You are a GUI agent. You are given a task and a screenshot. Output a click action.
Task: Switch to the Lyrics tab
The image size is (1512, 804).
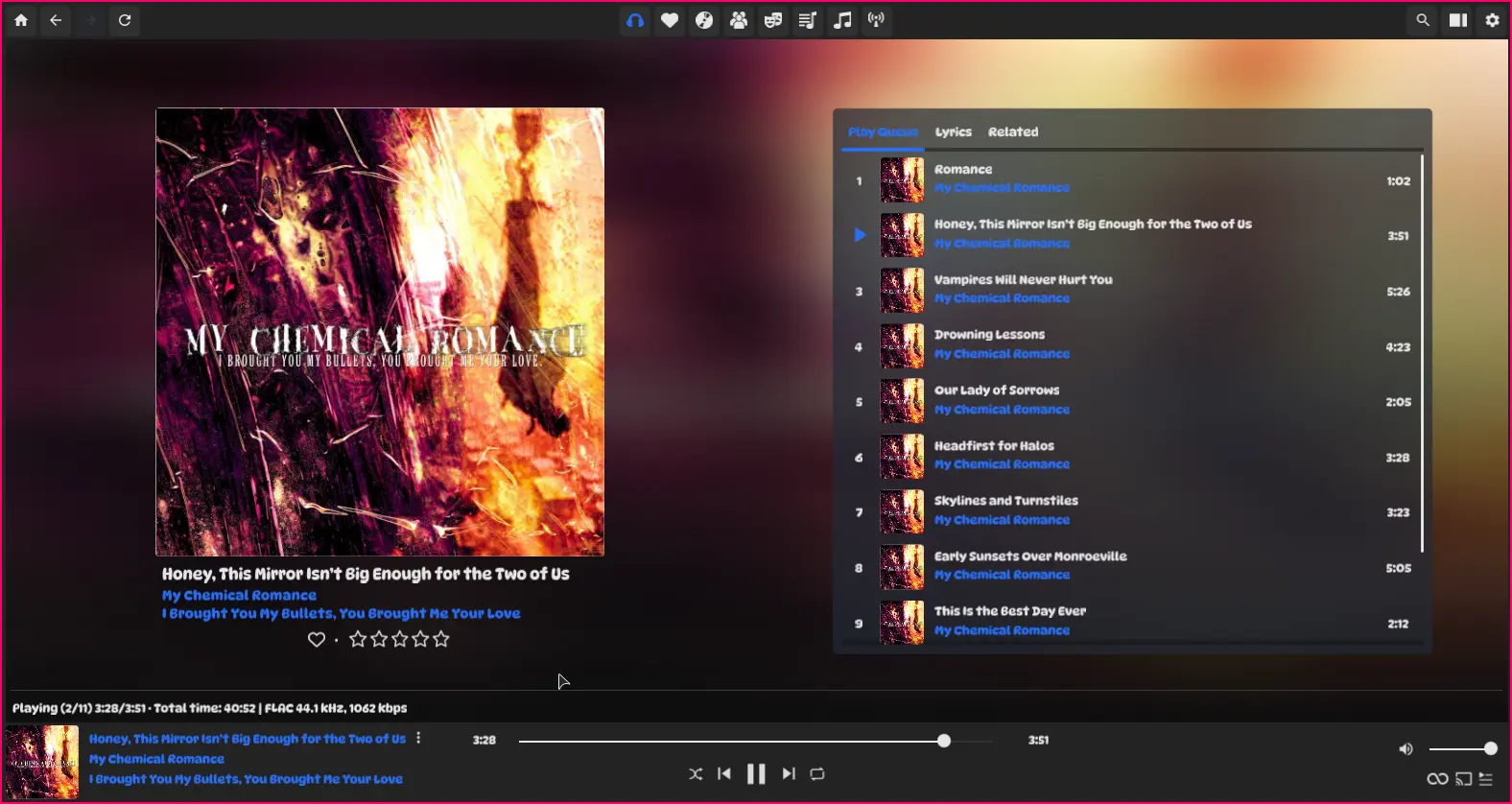(954, 132)
